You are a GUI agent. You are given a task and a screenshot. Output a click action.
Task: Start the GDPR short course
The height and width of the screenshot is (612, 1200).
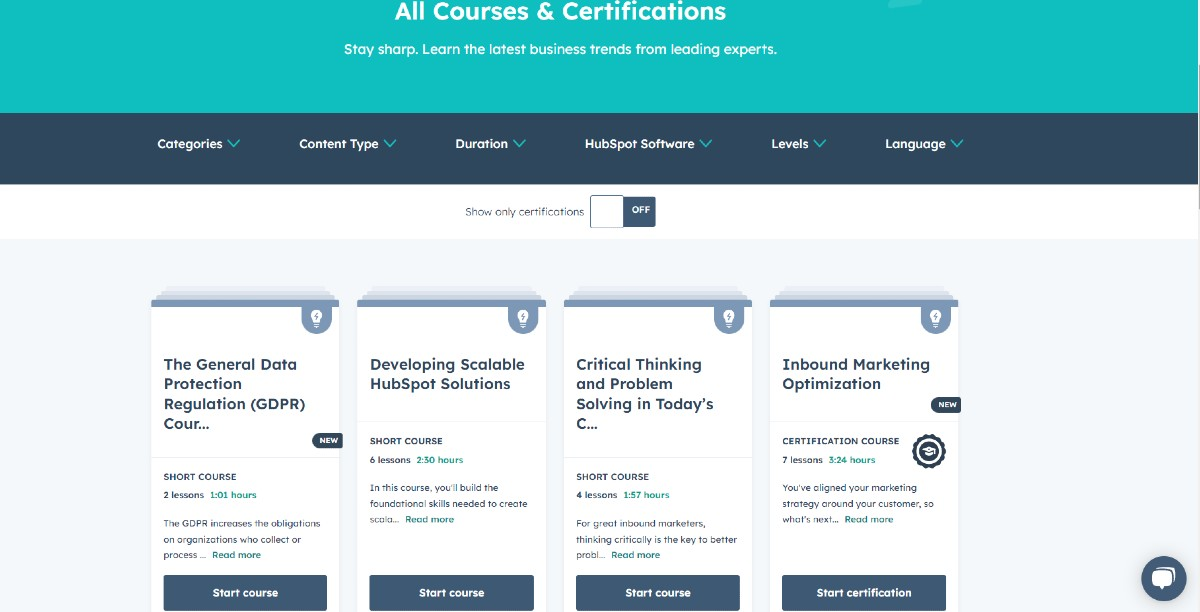click(x=245, y=593)
